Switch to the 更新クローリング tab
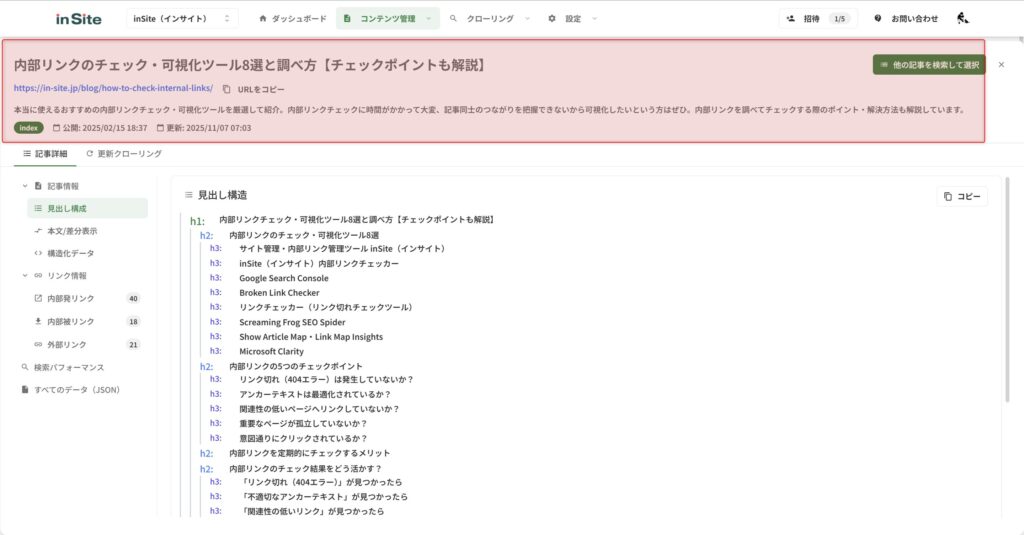Screen dimensions: 1024x535 [x=124, y=154]
